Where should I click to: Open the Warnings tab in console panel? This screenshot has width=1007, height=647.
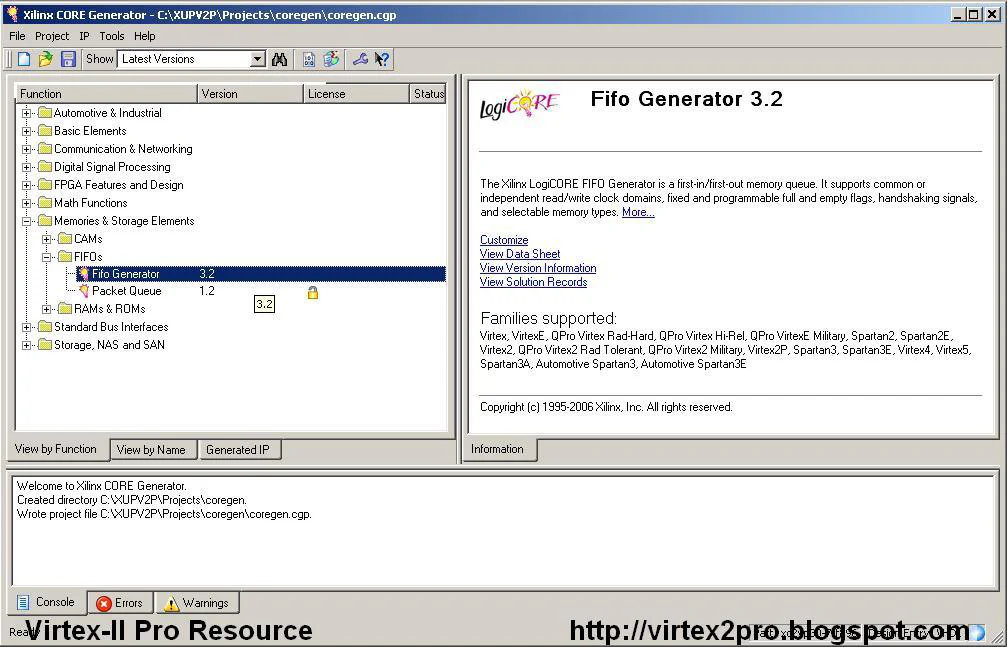[x=196, y=603]
